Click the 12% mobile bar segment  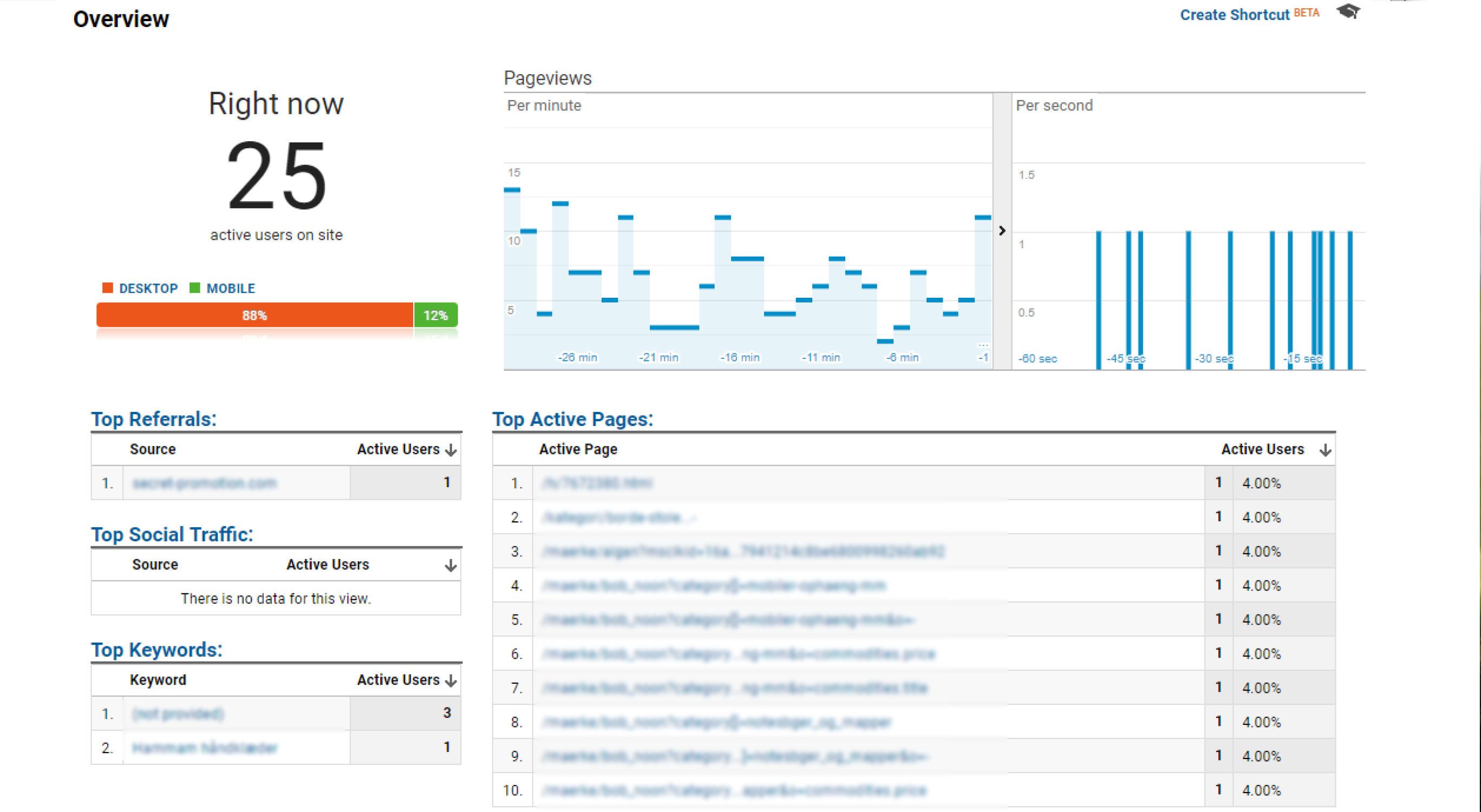436,315
